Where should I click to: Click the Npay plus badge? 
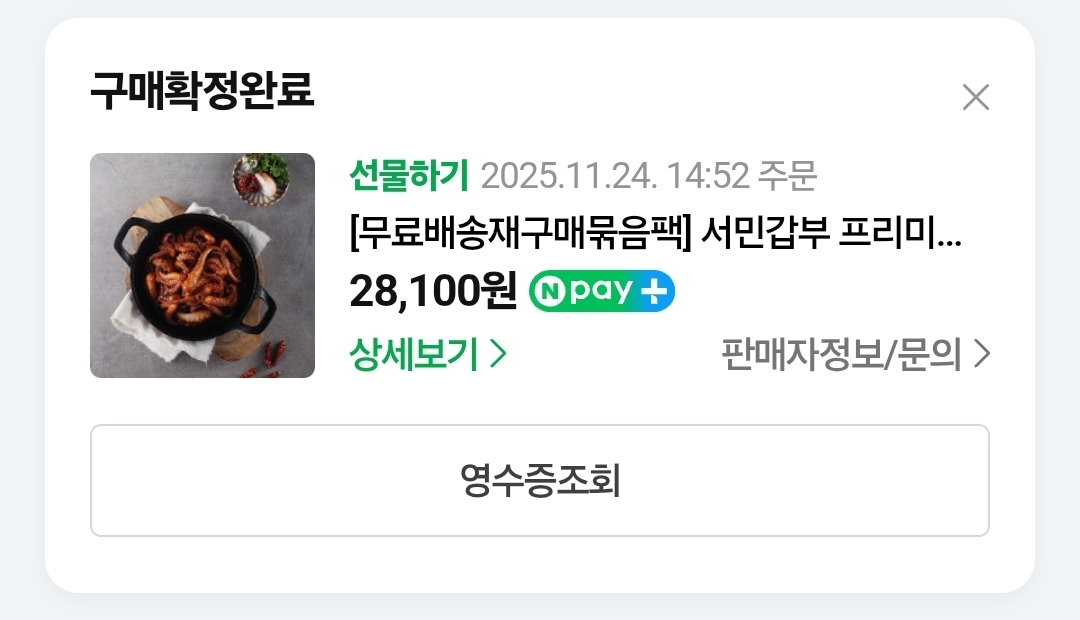601,291
